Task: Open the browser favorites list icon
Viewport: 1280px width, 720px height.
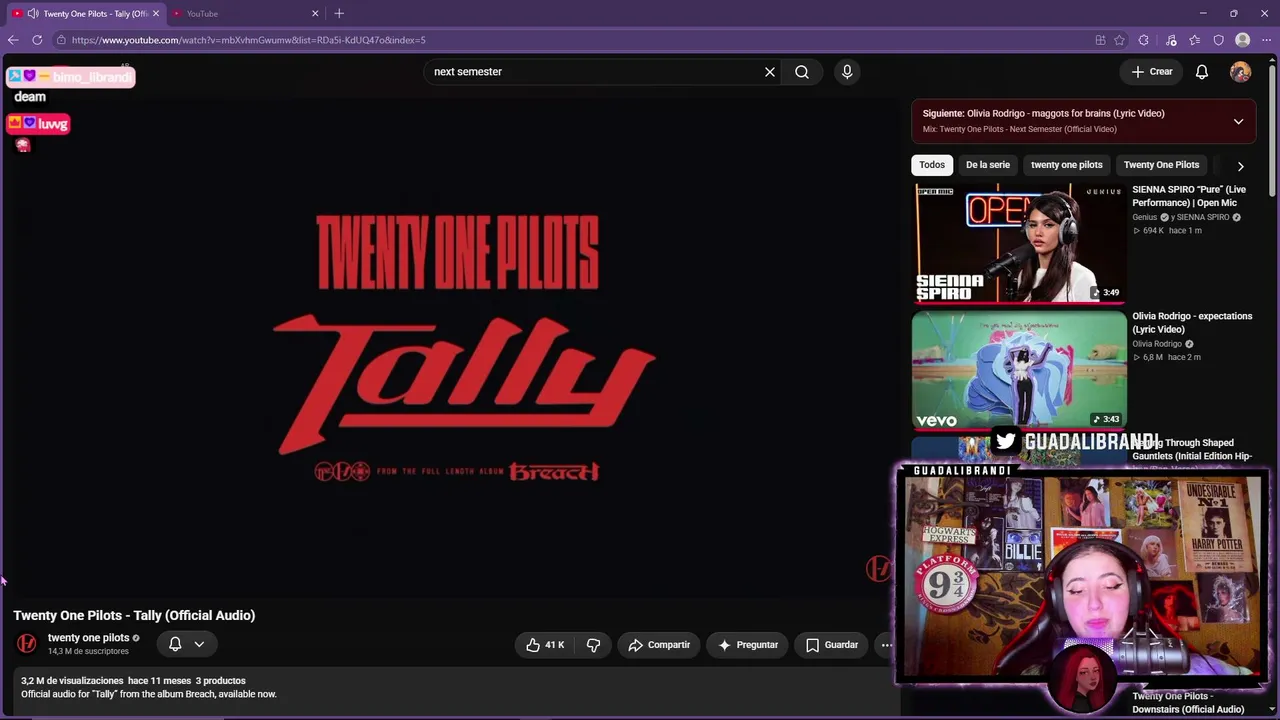Action: pos(1195,40)
